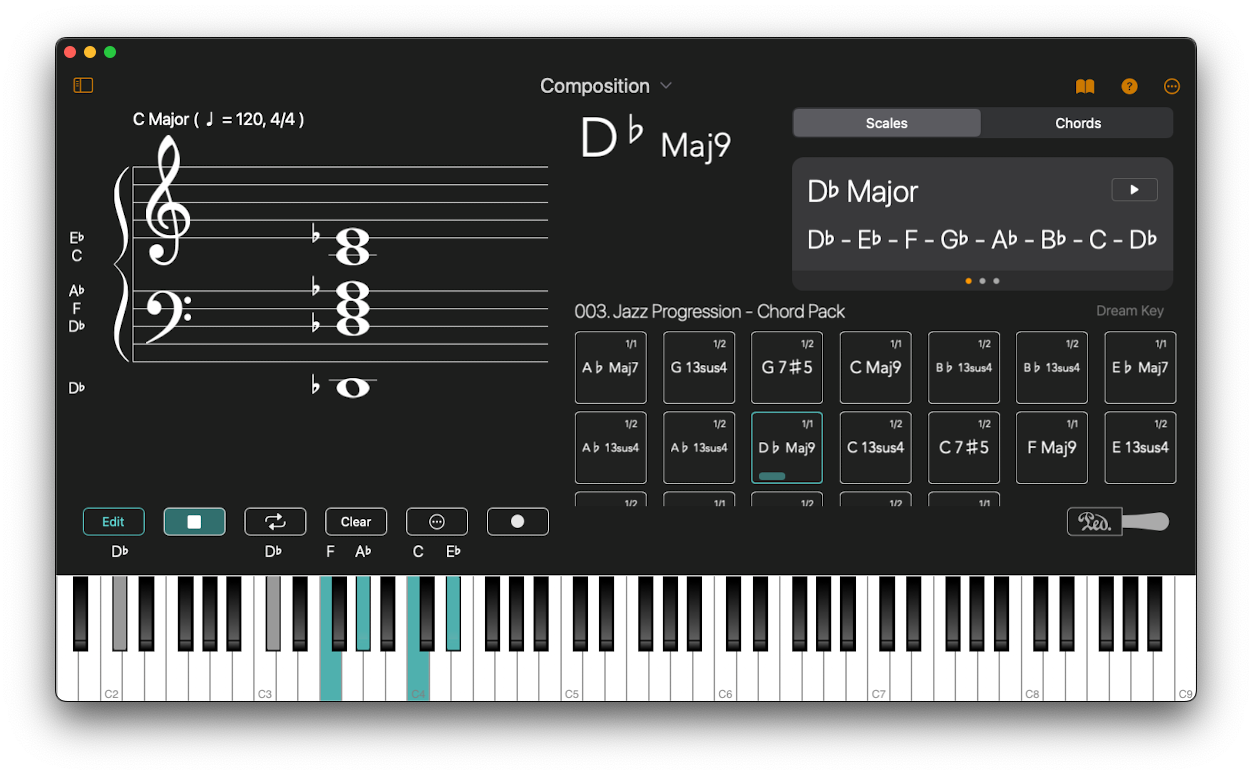Toggle the sustain Ped. pedal
The image size is (1252, 775).
click(1118, 522)
